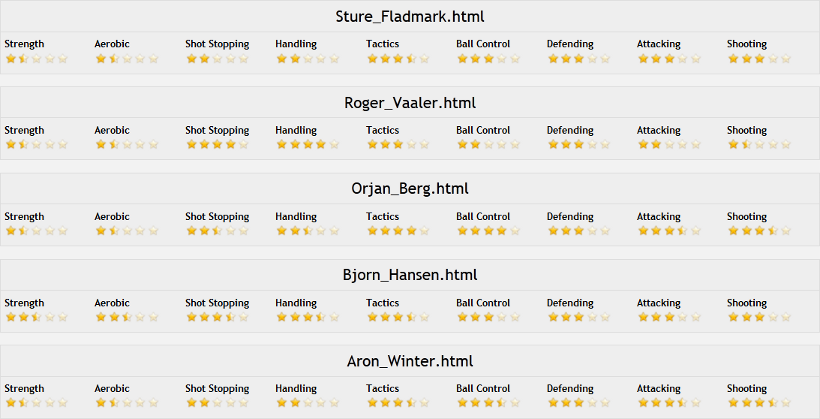This screenshot has width=820, height=419.
Task: Click Shot Stopping label under Bjorn_Hansen
Action: 217,303
